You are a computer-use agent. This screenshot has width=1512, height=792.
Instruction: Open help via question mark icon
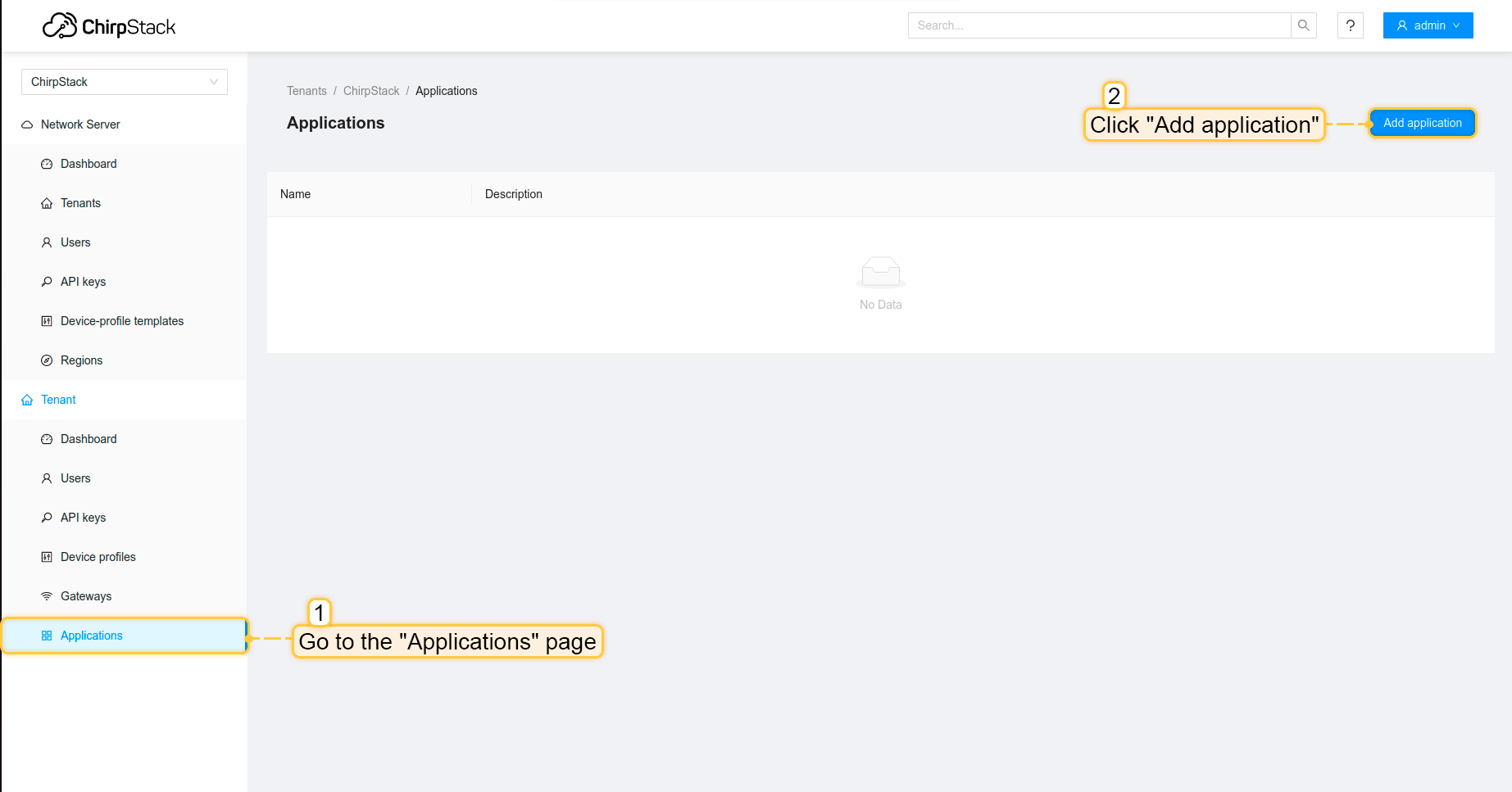tap(1350, 25)
